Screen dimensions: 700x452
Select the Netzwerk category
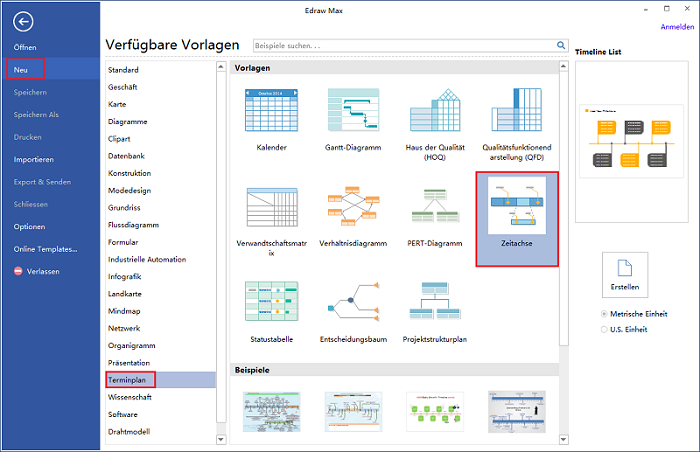(124, 328)
